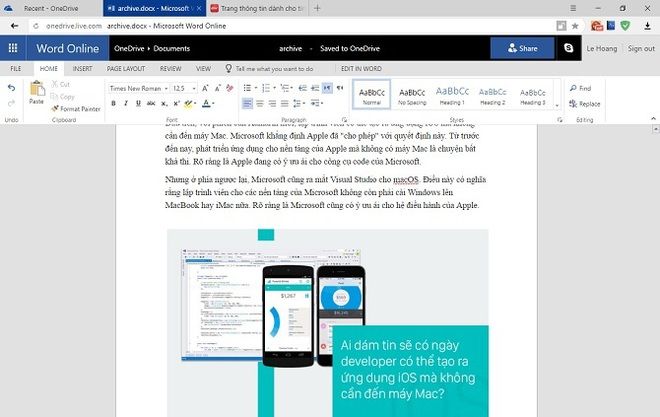
Task: Switch to the INSERT ribbon tab
Action: 82,69
